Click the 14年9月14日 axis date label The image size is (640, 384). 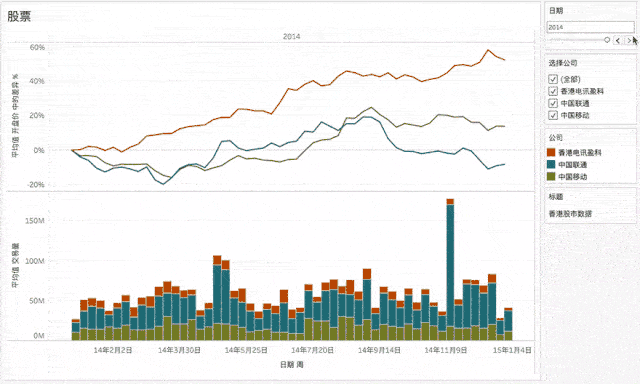(x=379, y=350)
